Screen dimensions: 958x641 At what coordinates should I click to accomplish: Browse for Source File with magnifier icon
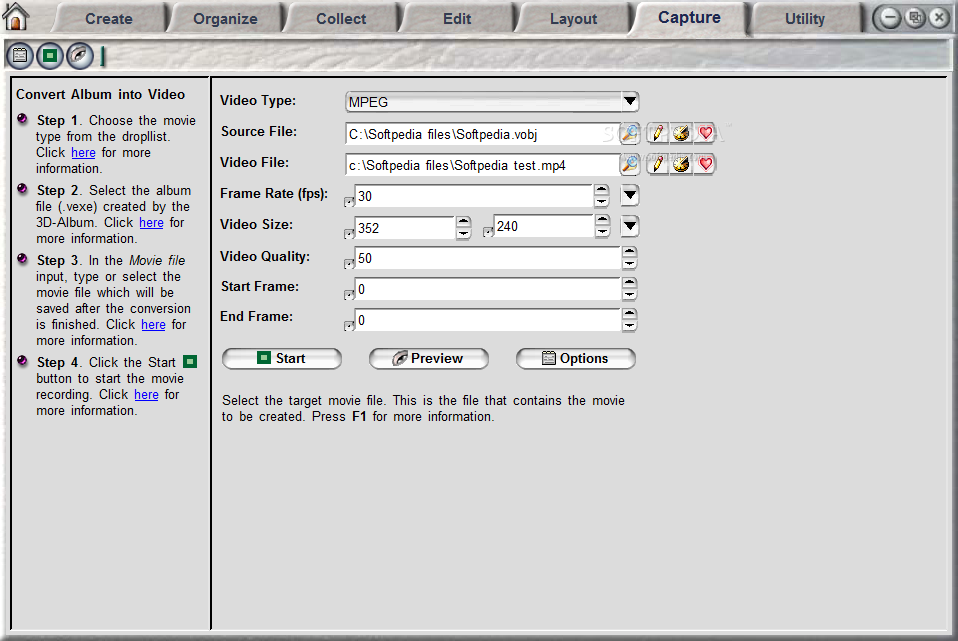[x=630, y=133]
